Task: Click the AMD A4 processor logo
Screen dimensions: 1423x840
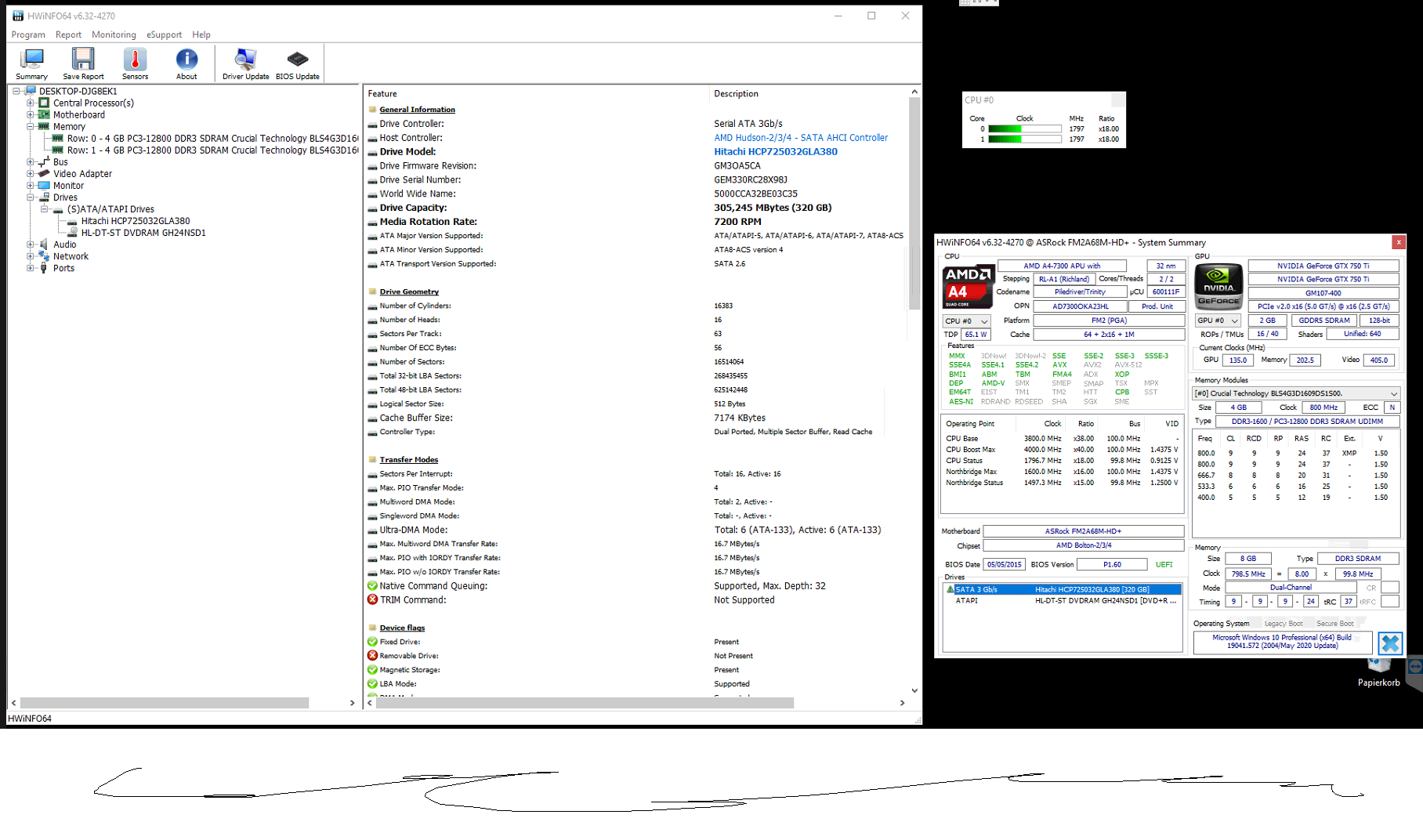Action: (969, 287)
